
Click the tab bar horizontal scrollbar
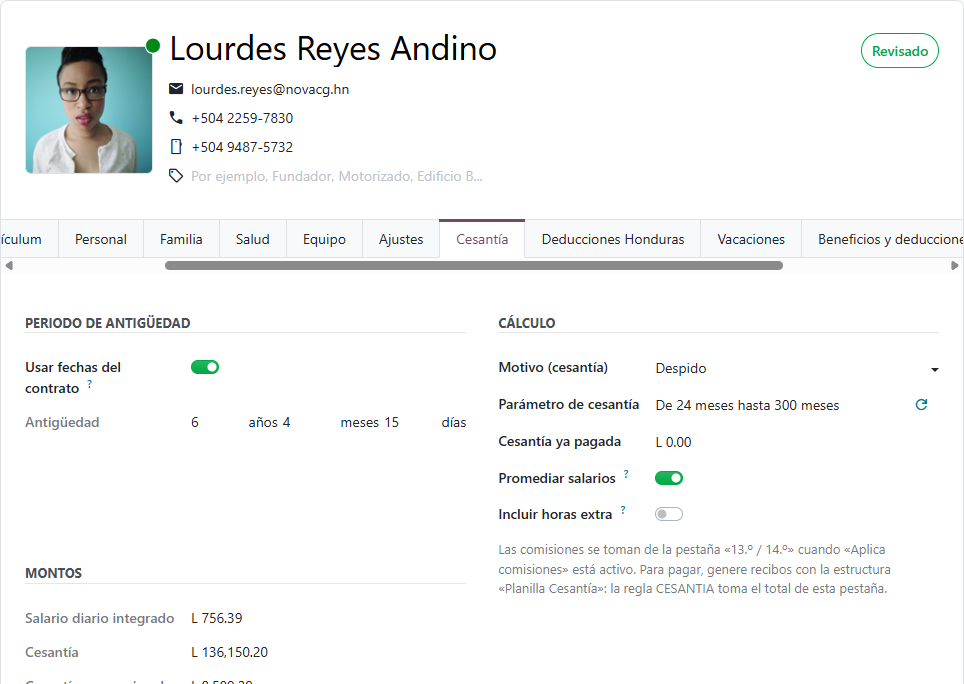[x=473, y=265]
